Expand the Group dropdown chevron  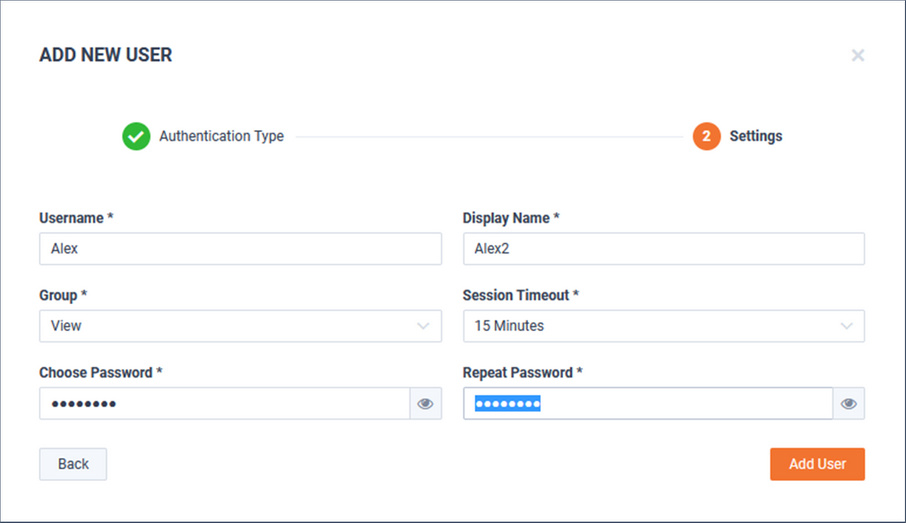(x=423, y=326)
